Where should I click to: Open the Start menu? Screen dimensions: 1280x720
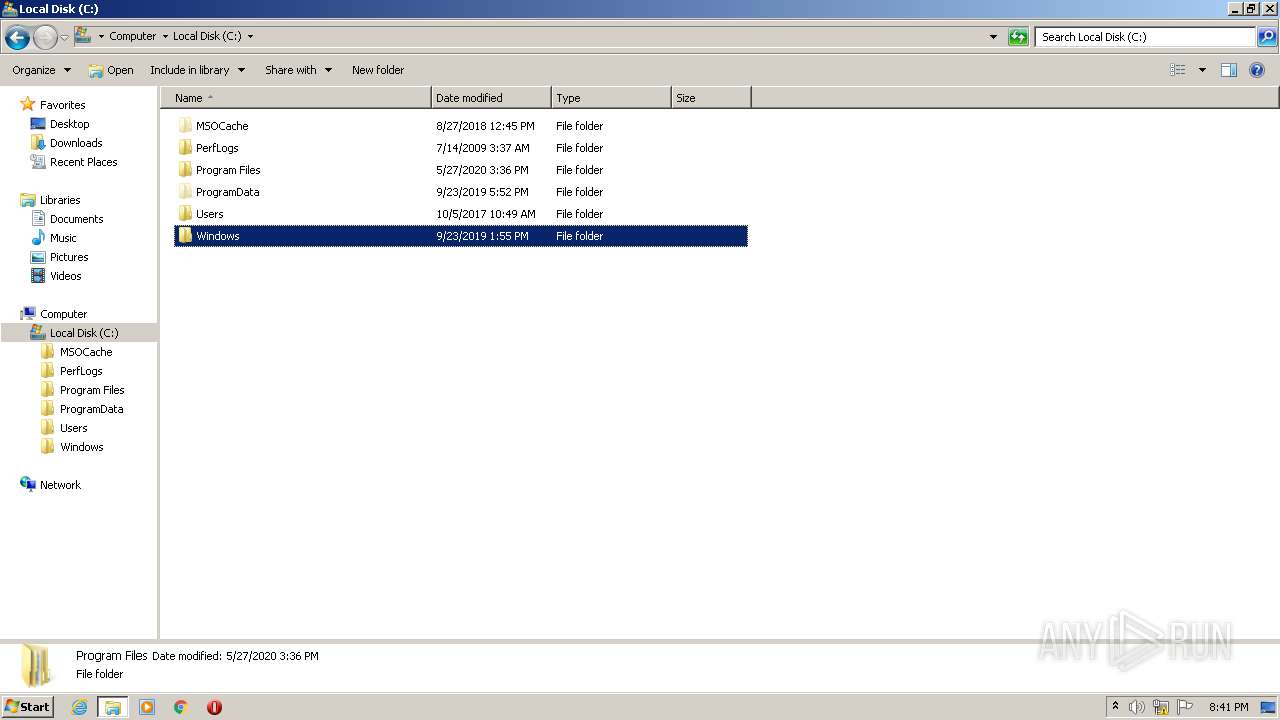point(27,707)
